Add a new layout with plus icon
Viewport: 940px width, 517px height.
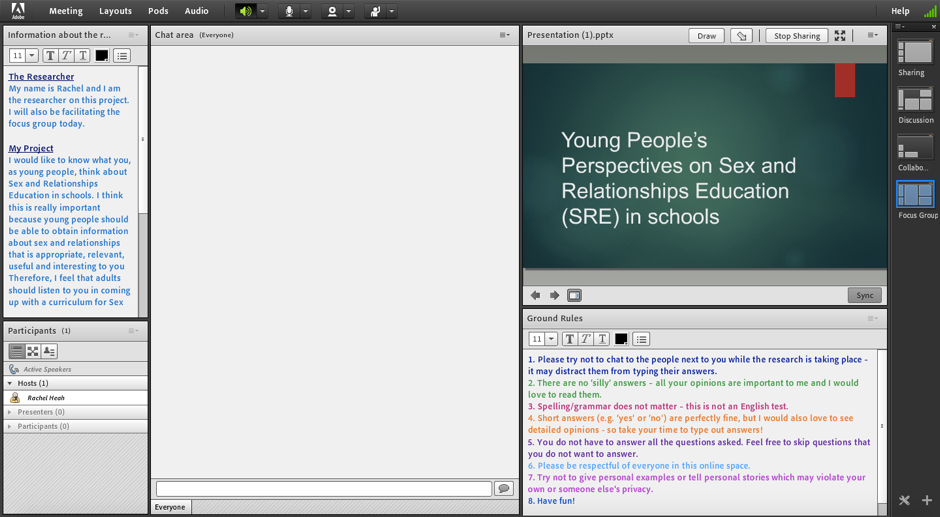click(927, 500)
